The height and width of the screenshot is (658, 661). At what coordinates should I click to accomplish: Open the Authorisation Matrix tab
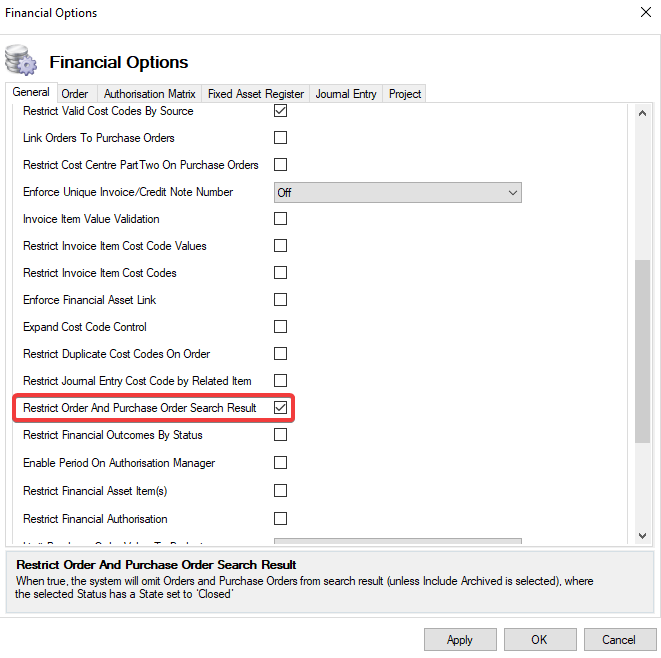click(x=150, y=94)
